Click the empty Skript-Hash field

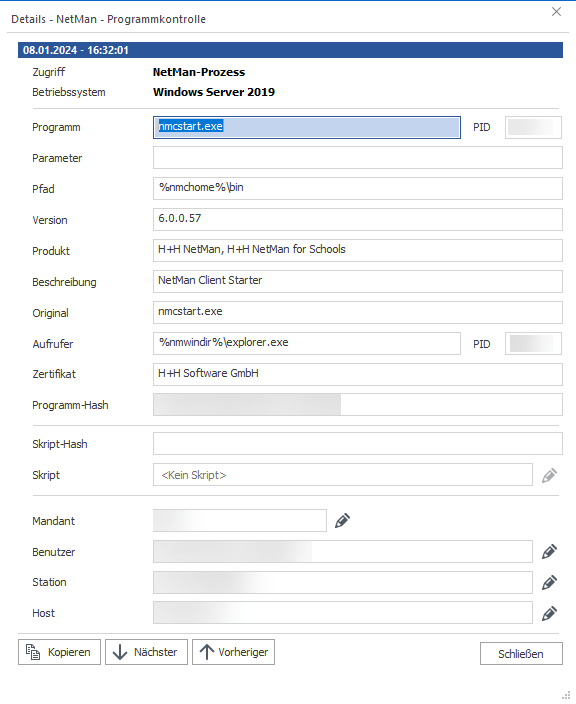pyautogui.click(x=358, y=444)
